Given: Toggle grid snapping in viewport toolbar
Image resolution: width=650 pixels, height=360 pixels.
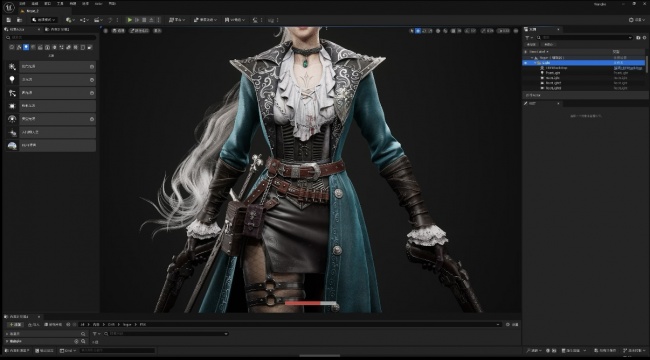Looking at the screenshot, I should (453, 31).
